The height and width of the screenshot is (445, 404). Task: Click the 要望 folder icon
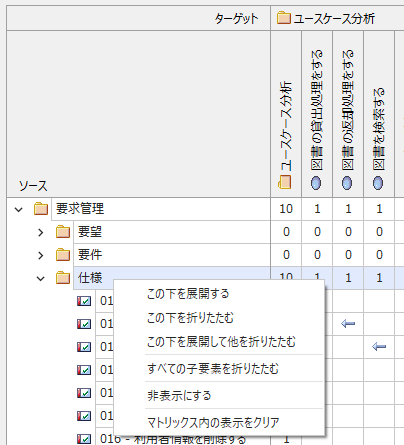(63, 232)
